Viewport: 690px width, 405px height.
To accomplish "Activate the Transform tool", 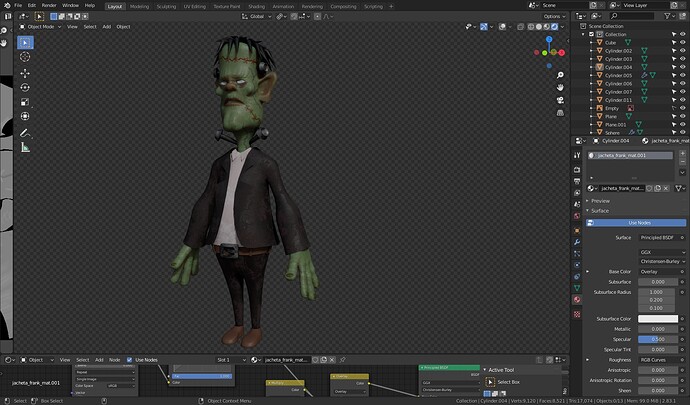I will coord(25,116).
